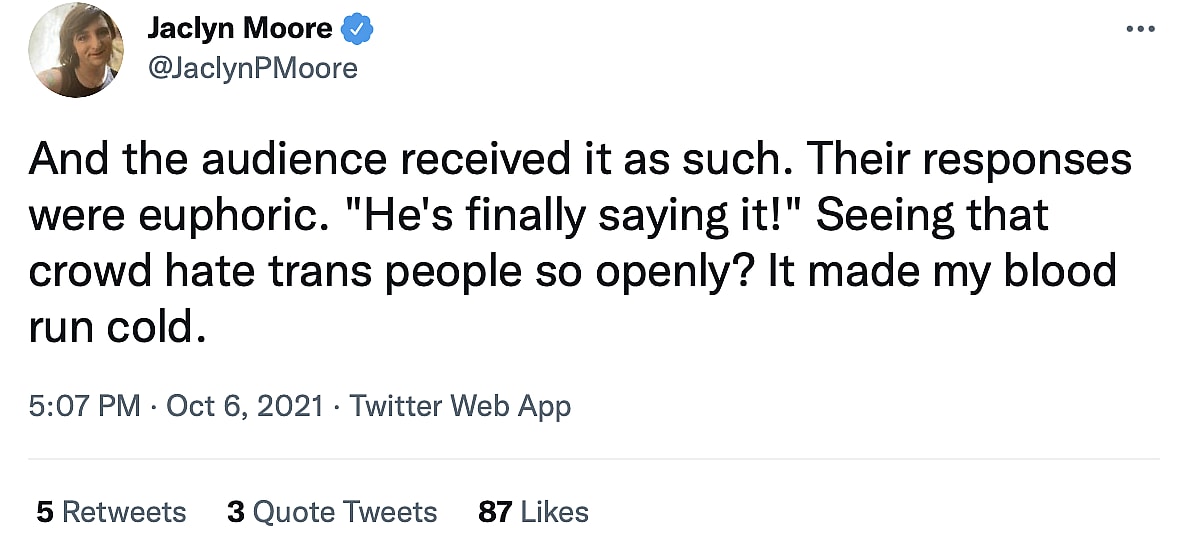
Task: Click the bold number 5 retweet count
Action: [44, 512]
